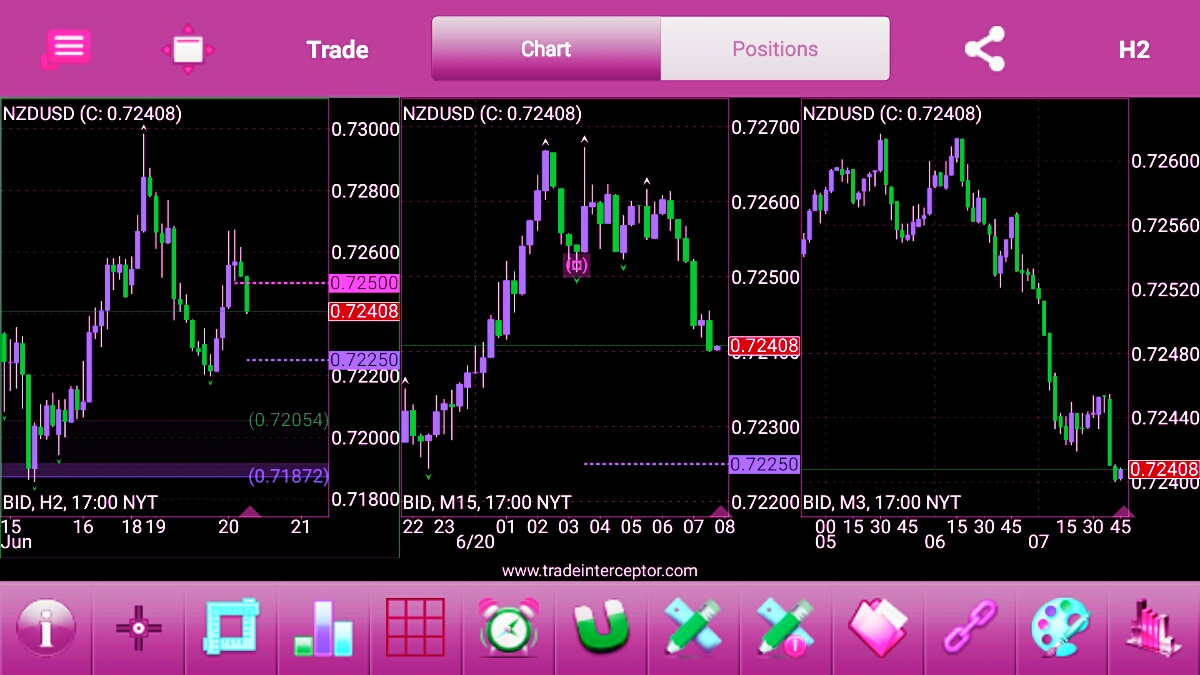The height and width of the screenshot is (675, 1200).
Task: Open the bar chart type icon
Action: [x=323, y=629]
